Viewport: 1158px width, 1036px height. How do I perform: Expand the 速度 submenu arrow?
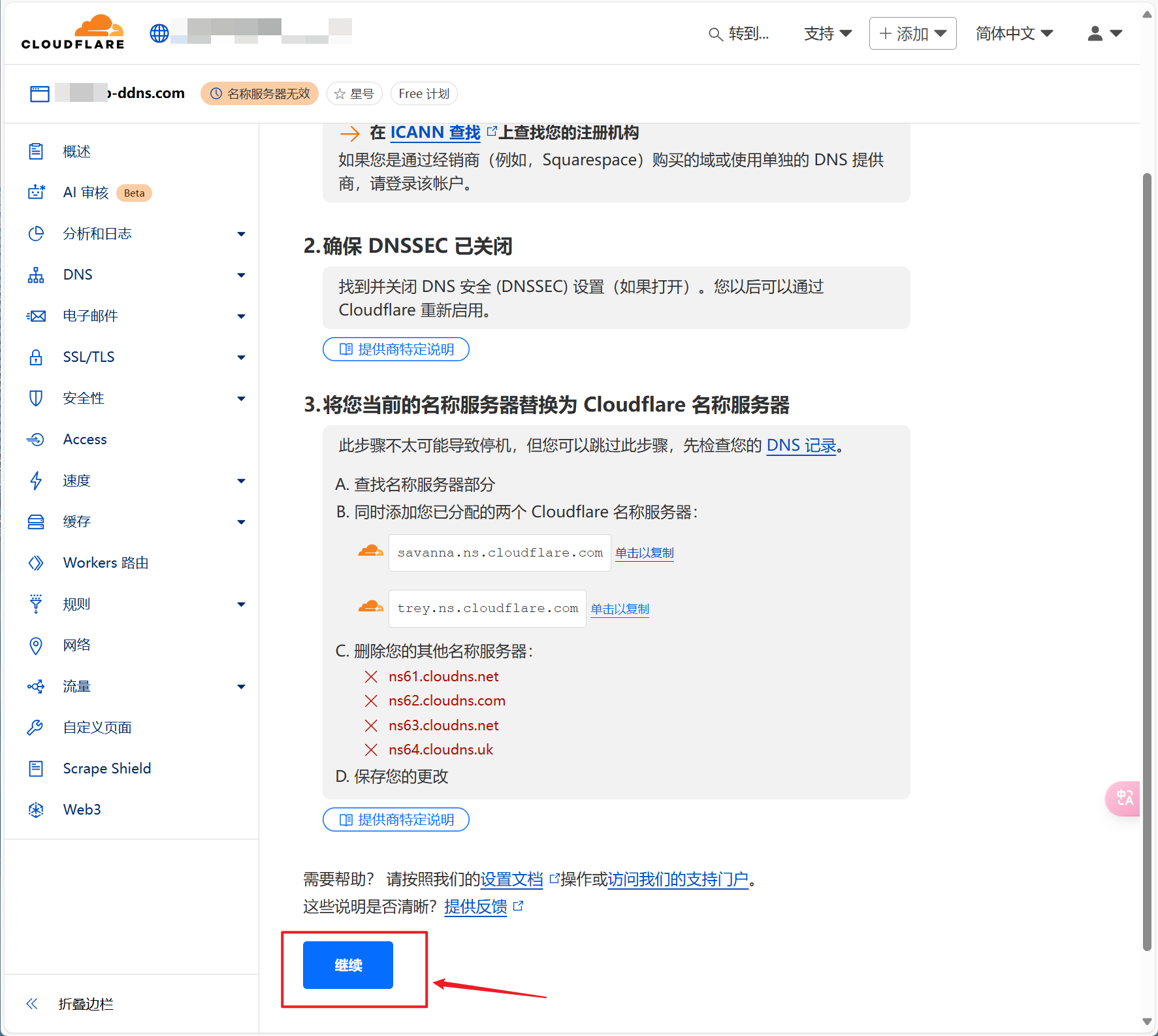[241, 481]
